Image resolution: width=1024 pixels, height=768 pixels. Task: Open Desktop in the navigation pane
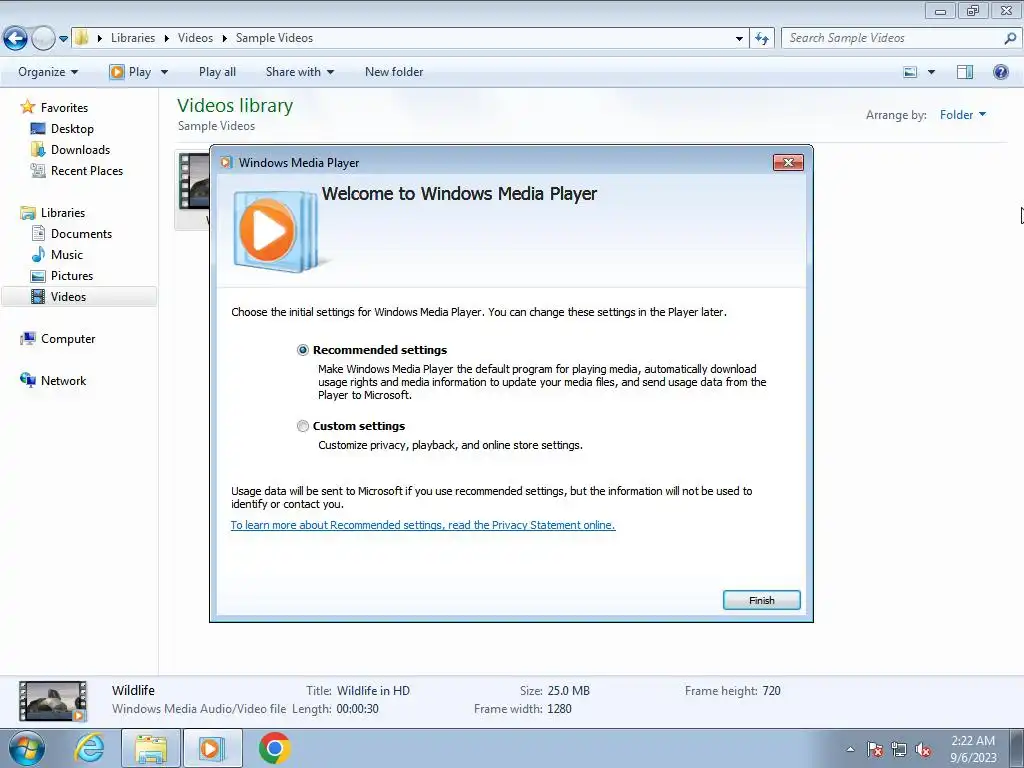72,129
